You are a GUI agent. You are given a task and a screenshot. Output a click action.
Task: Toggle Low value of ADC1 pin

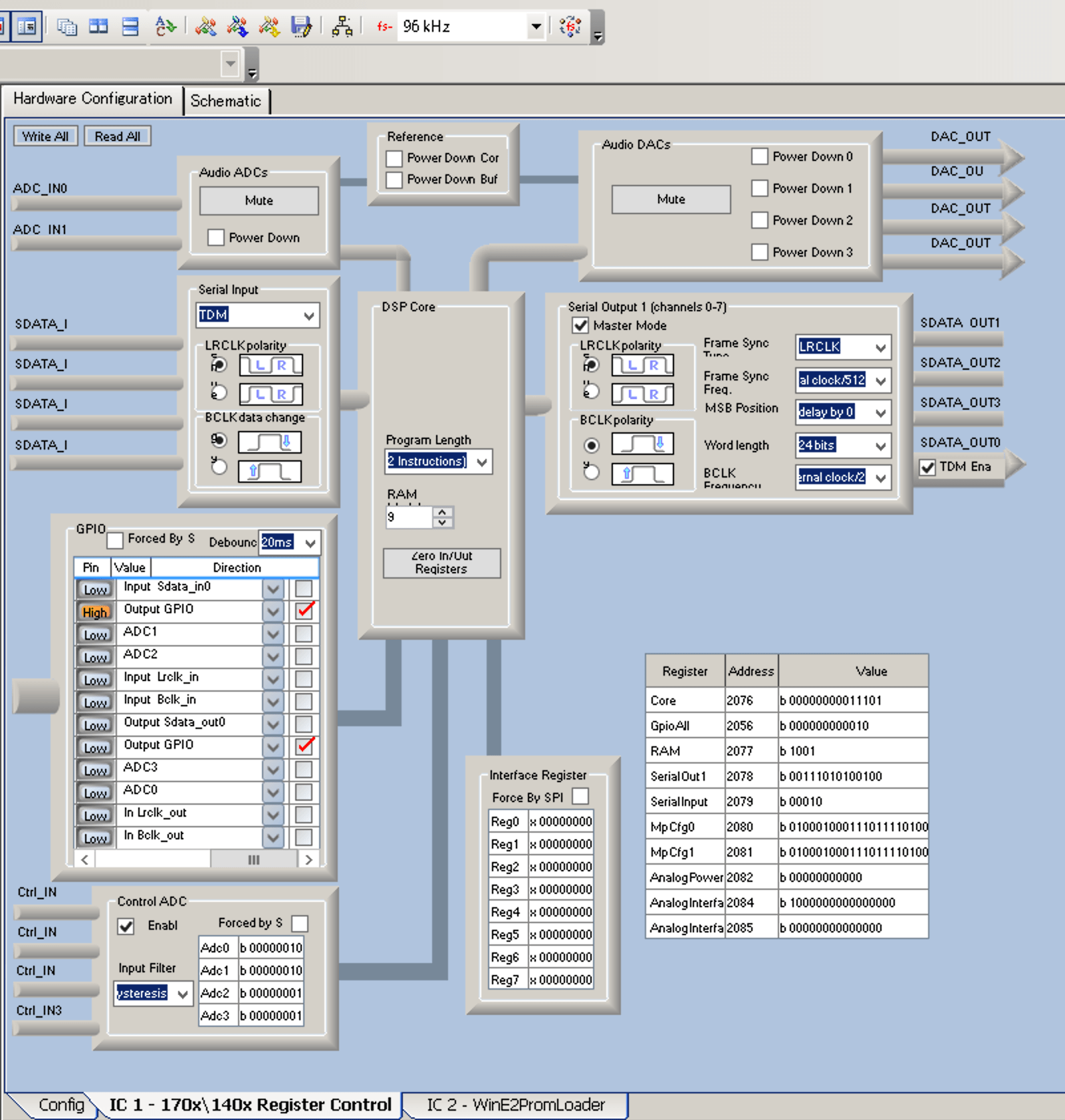click(95, 634)
